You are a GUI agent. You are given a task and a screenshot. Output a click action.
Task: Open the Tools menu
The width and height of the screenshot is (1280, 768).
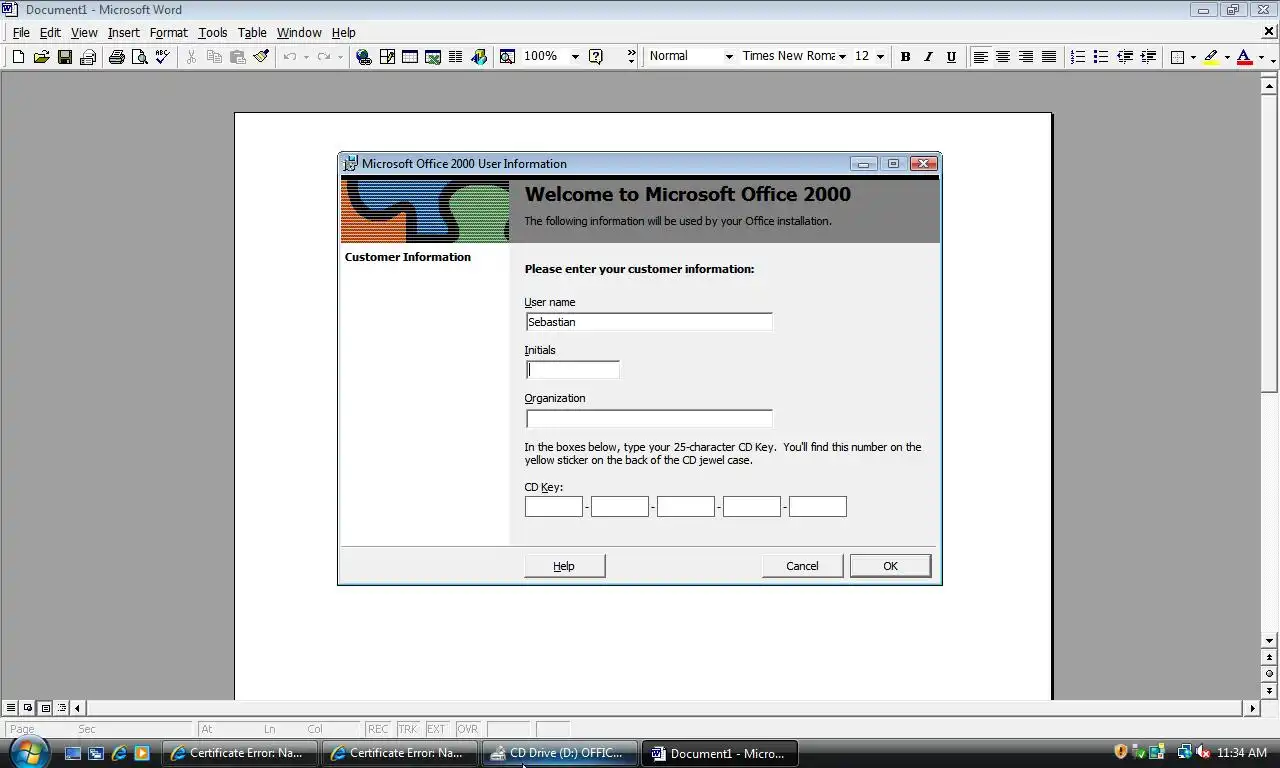pyautogui.click(x=213, y=32)
